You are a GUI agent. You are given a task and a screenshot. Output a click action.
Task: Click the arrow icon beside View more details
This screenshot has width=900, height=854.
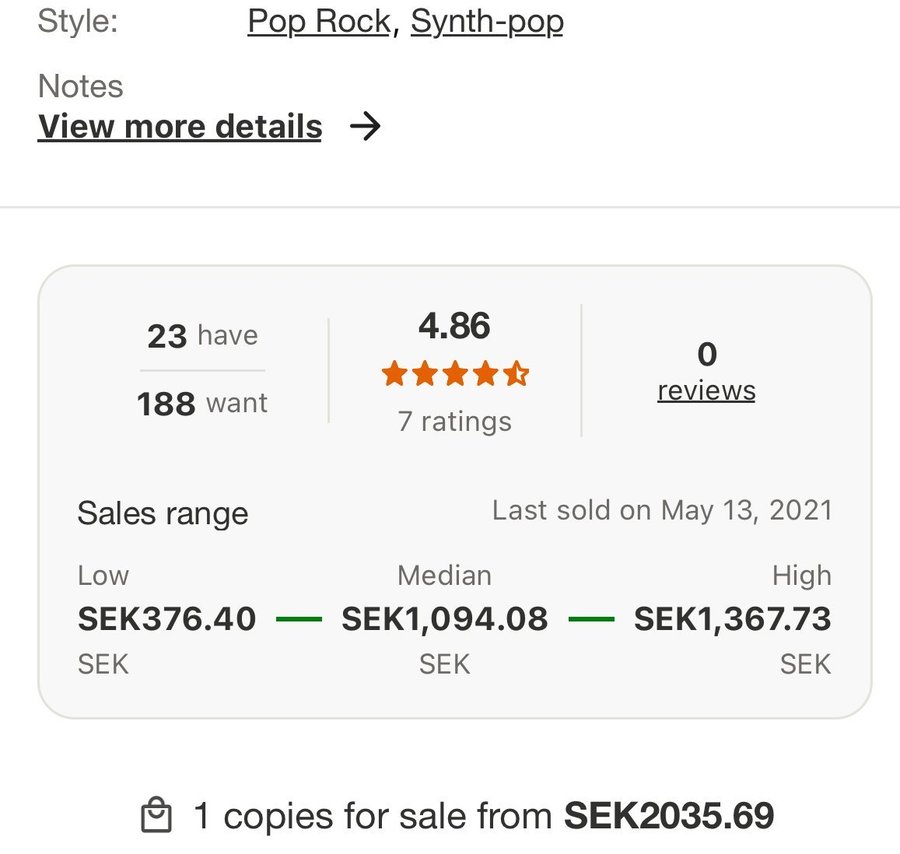pyautogui.click(x=366, y=127)
